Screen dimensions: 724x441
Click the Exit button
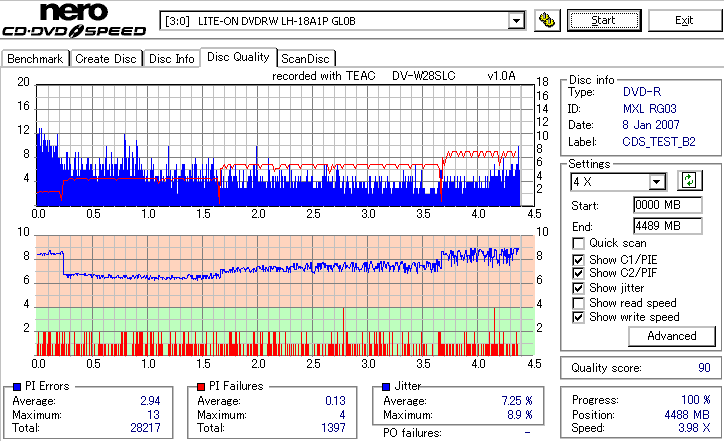(x=684, y=20)
